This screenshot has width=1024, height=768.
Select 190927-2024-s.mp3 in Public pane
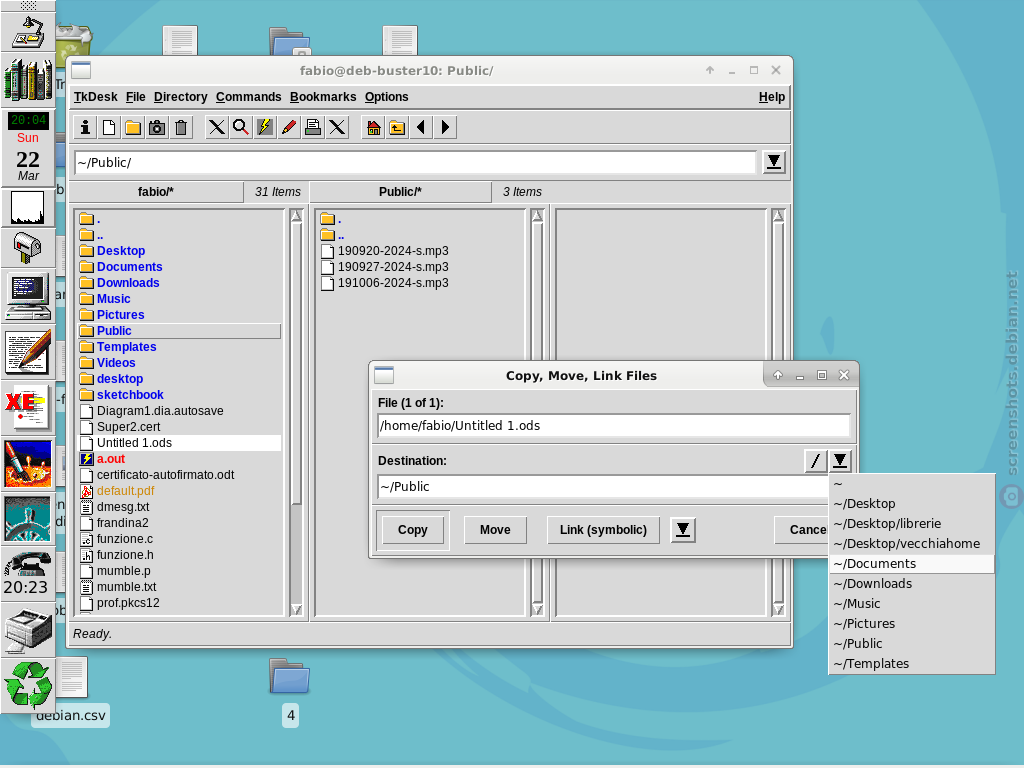(x=393, y=267)
